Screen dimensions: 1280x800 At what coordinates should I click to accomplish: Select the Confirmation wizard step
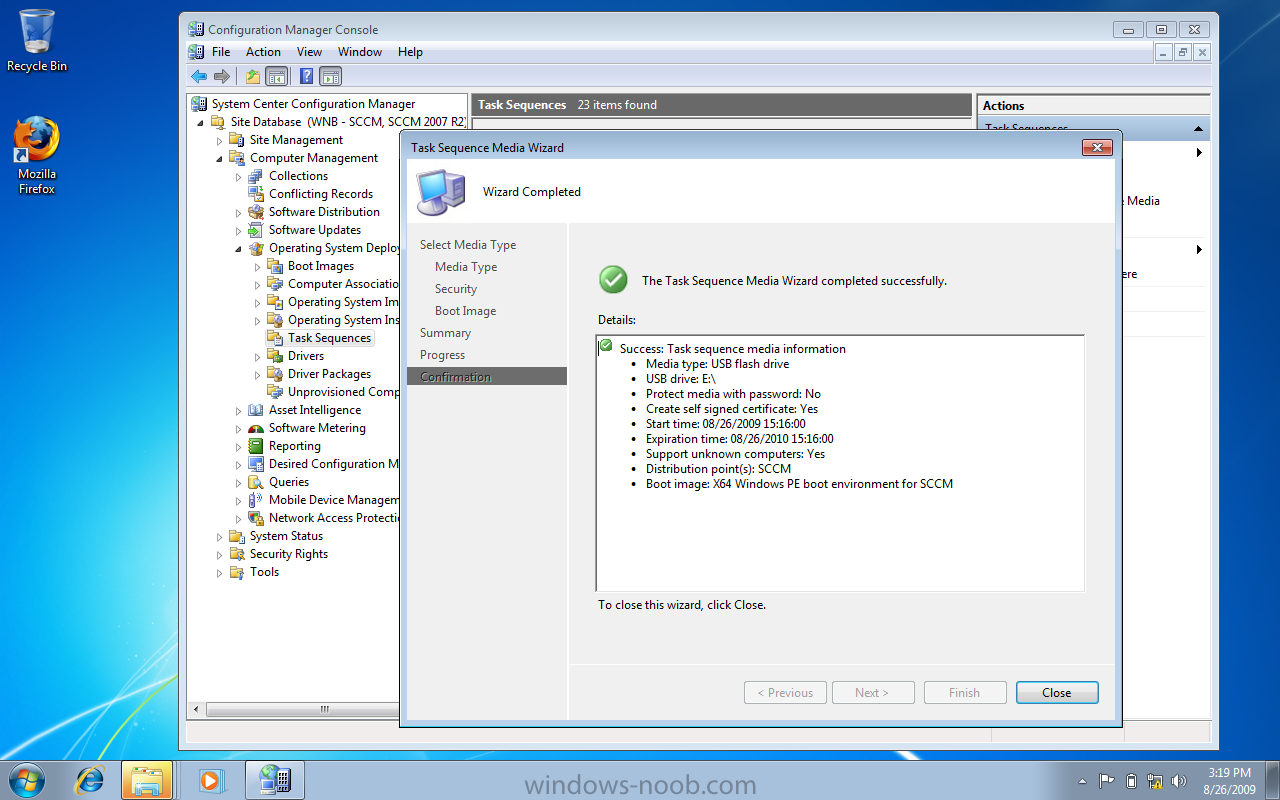click(487, 377)
